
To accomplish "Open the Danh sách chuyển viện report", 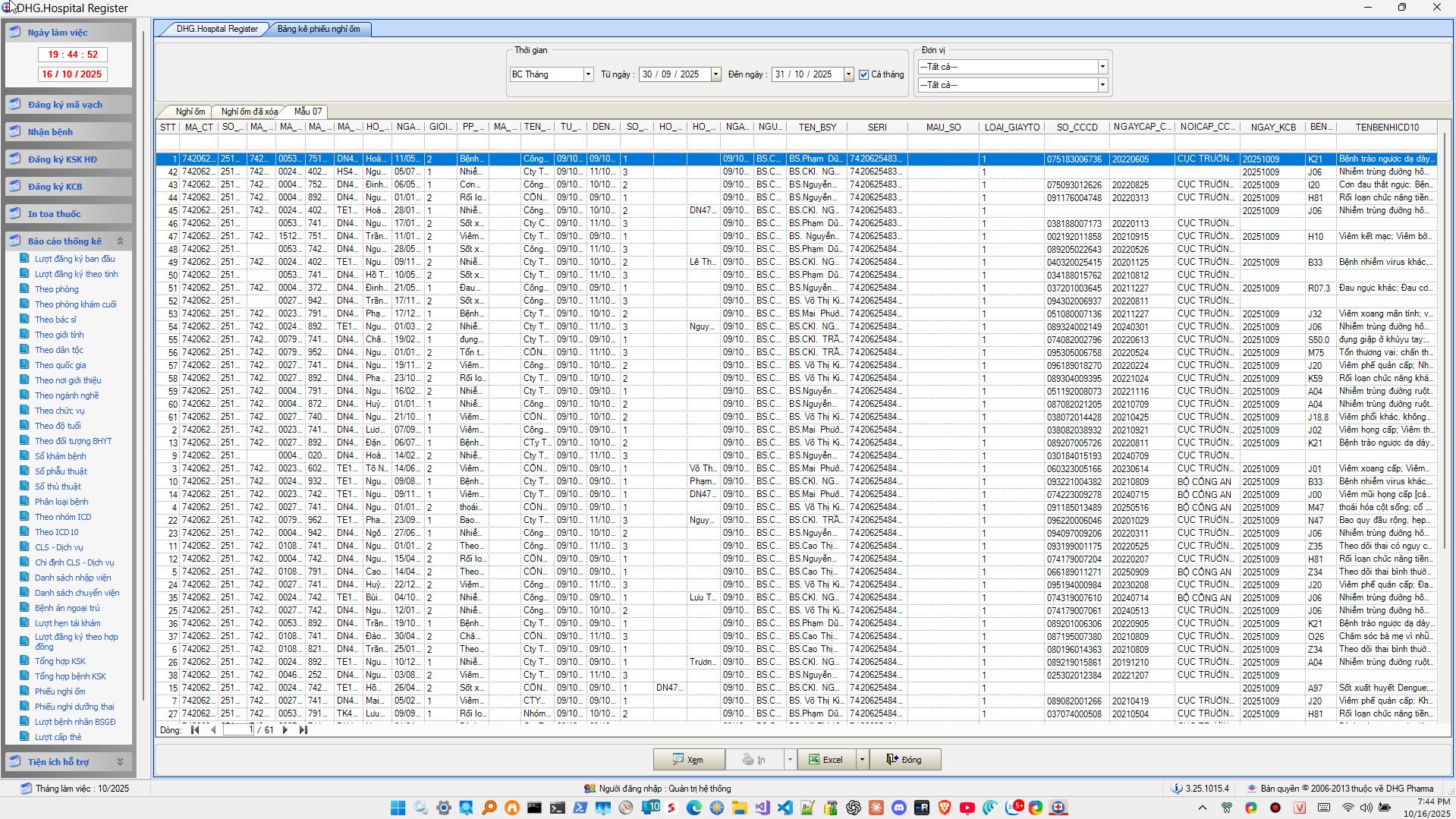I will tap(77, 593).
